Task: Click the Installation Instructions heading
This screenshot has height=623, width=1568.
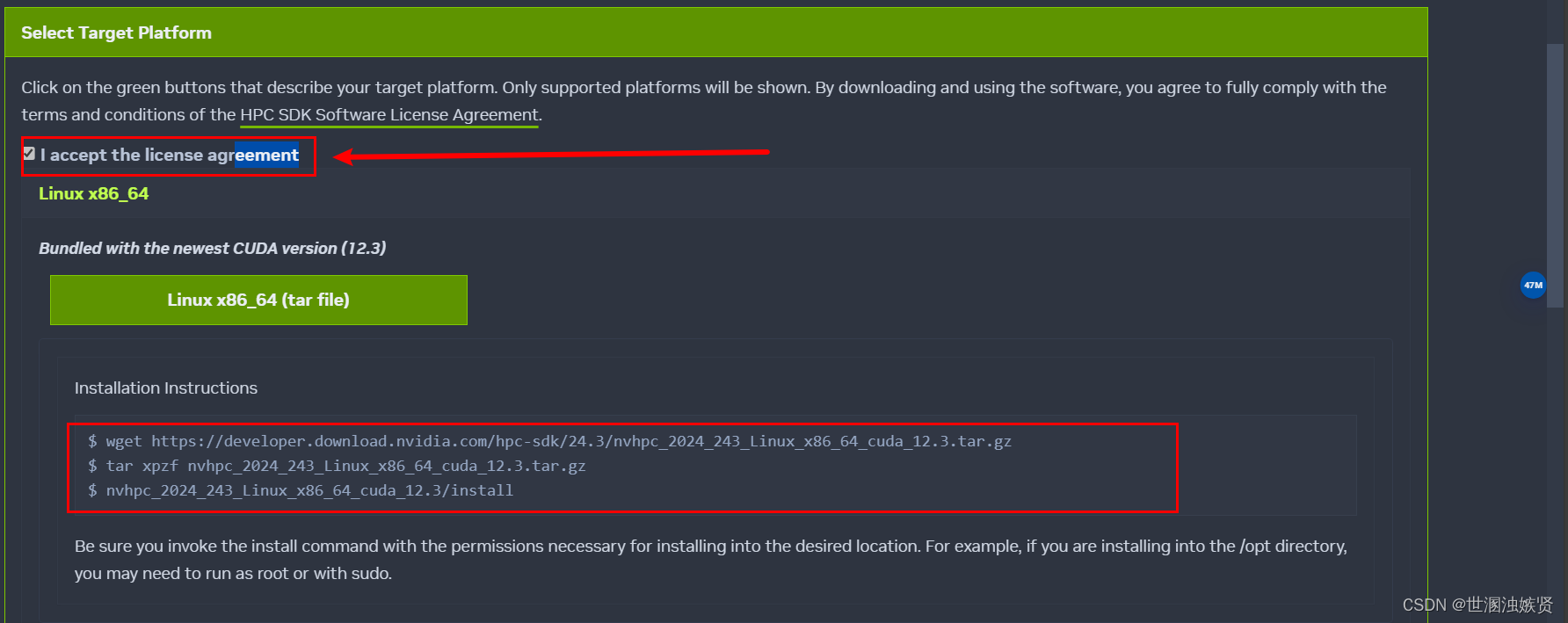Action: [x=166, y=388]
